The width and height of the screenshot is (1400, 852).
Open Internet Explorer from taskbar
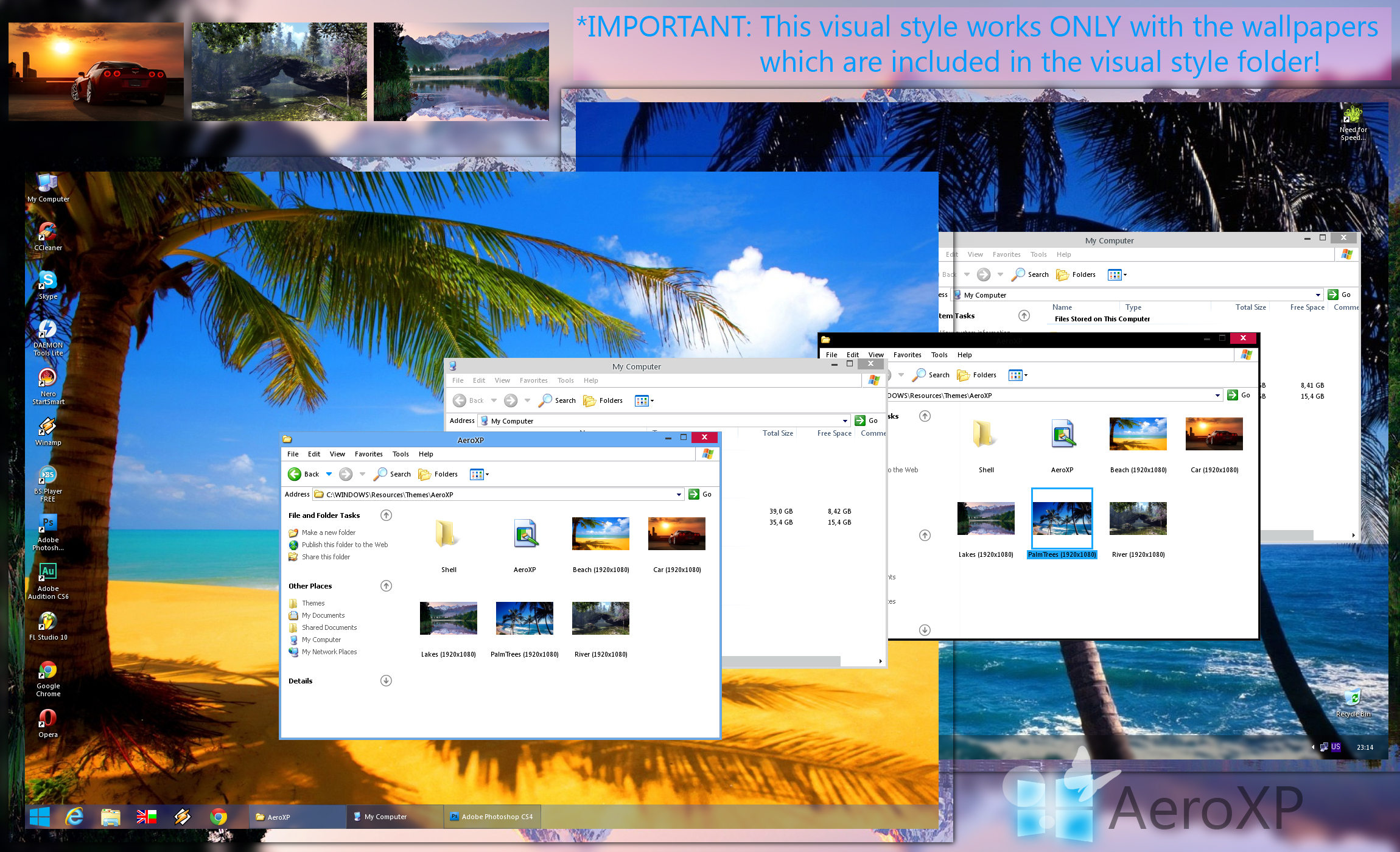tap(75, 817)
